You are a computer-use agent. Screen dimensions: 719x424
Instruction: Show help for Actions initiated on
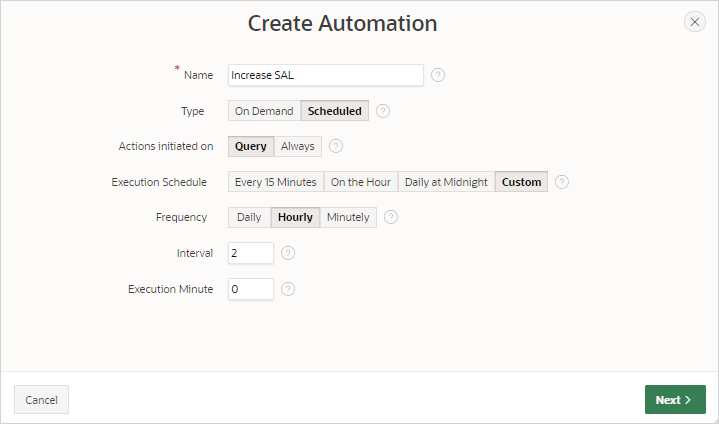click(336, 146)
